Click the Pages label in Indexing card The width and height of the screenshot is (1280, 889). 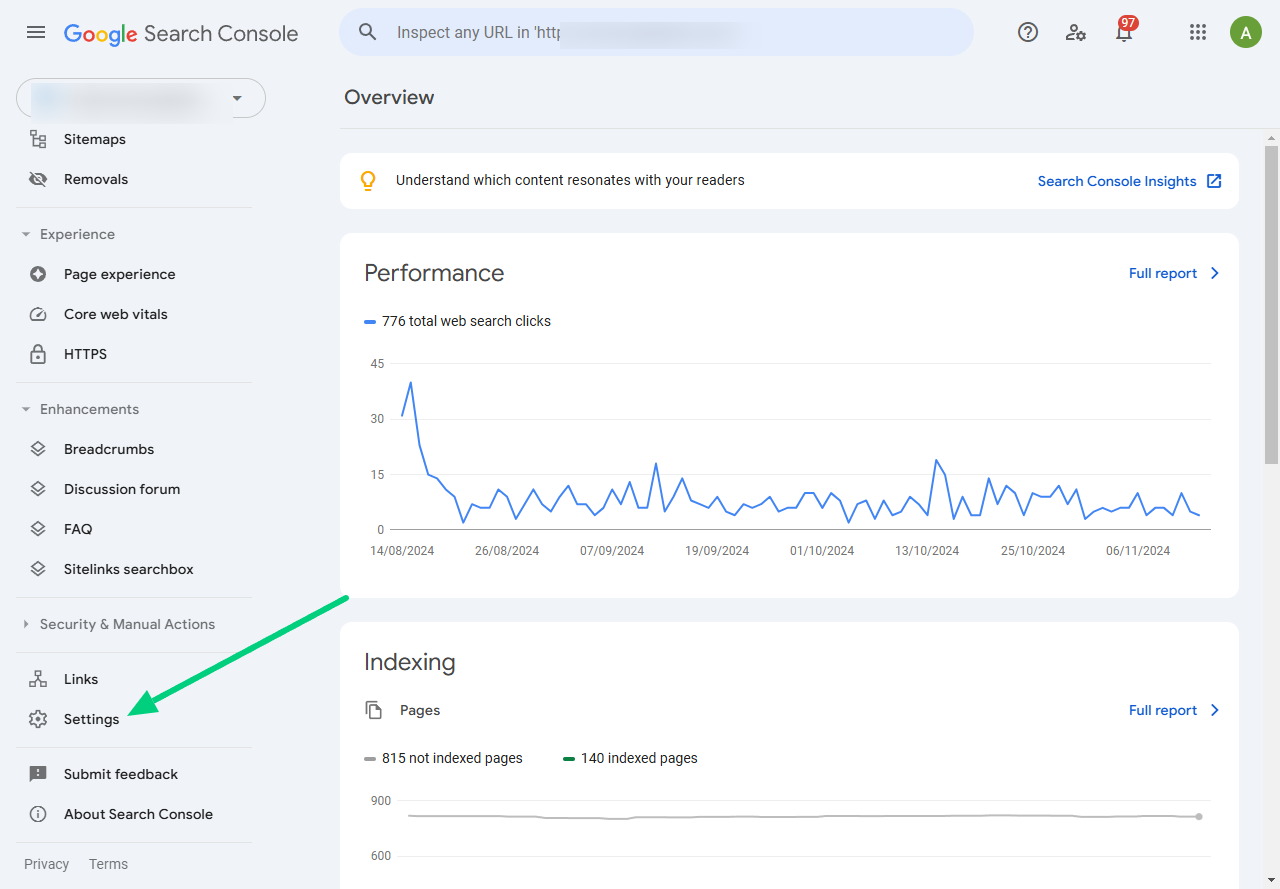(420, 710)
